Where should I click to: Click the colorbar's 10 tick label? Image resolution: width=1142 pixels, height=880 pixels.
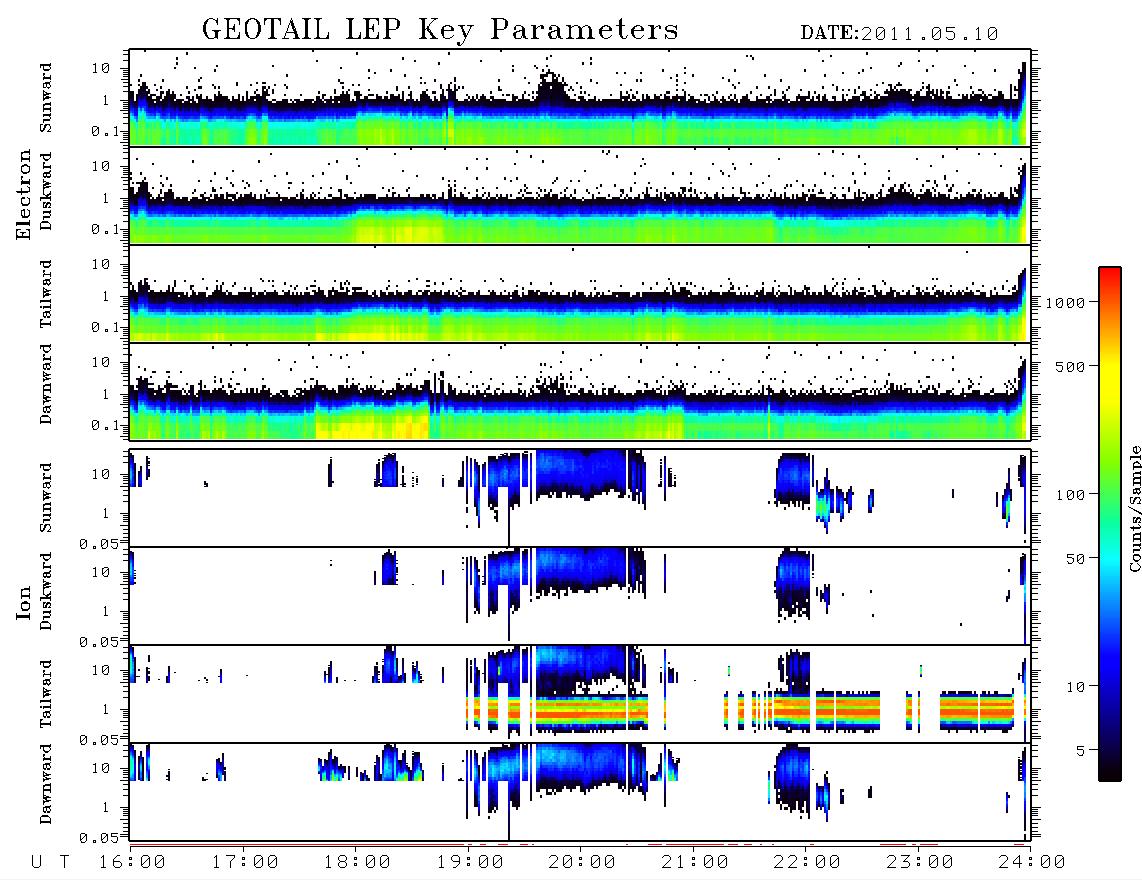1076,687
